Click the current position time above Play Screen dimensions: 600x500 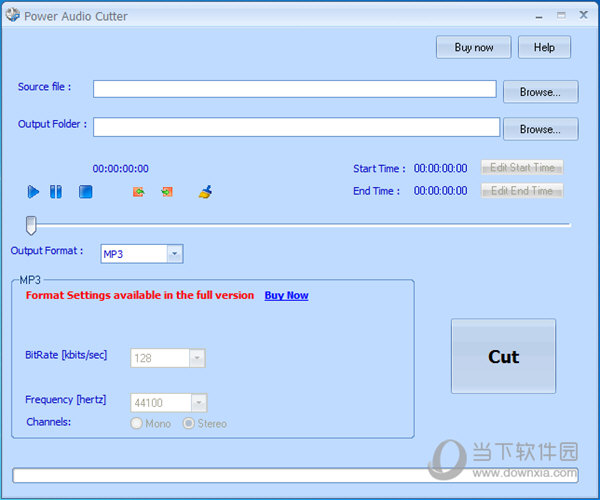click(121, 169)
